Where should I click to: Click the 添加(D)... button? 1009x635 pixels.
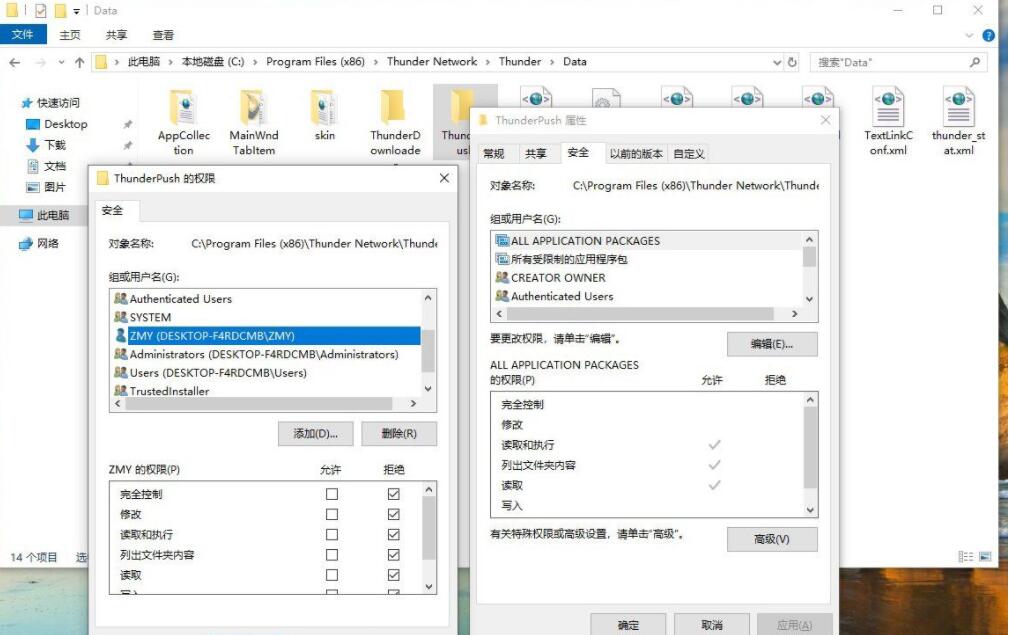point(315,434)
